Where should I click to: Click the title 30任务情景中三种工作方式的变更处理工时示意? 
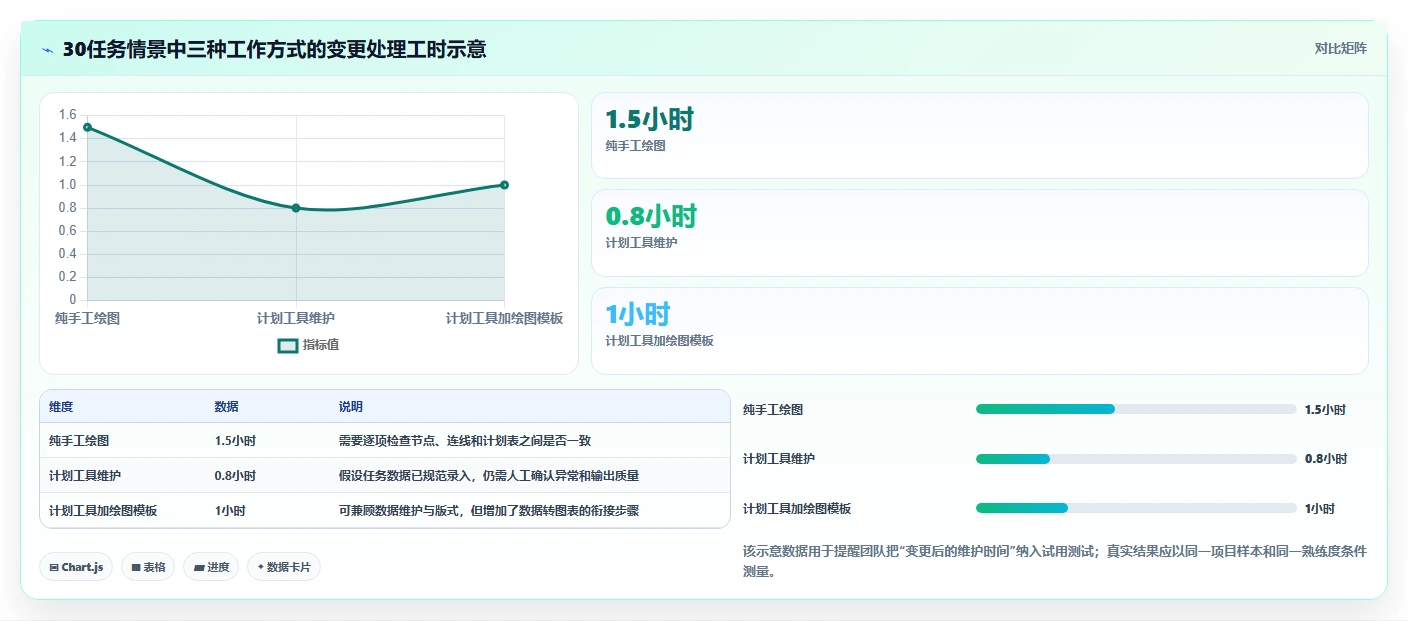click(x=275, y=49)
